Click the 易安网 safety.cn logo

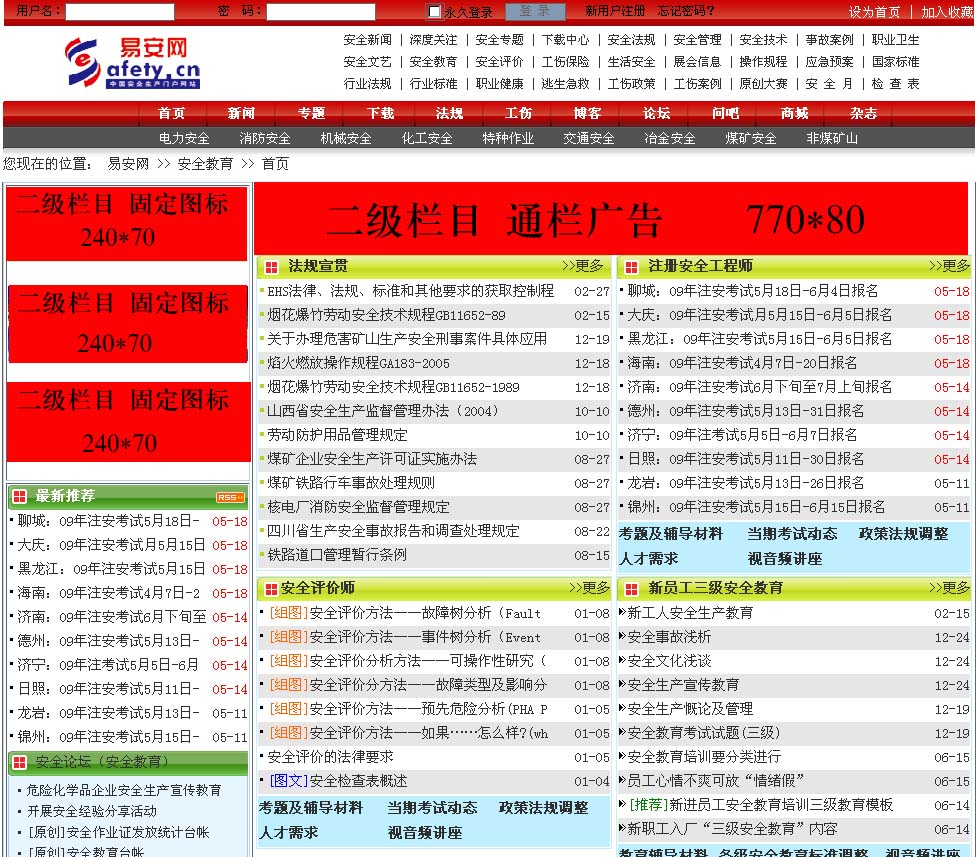pyautogui.click(x=133, y=62)
